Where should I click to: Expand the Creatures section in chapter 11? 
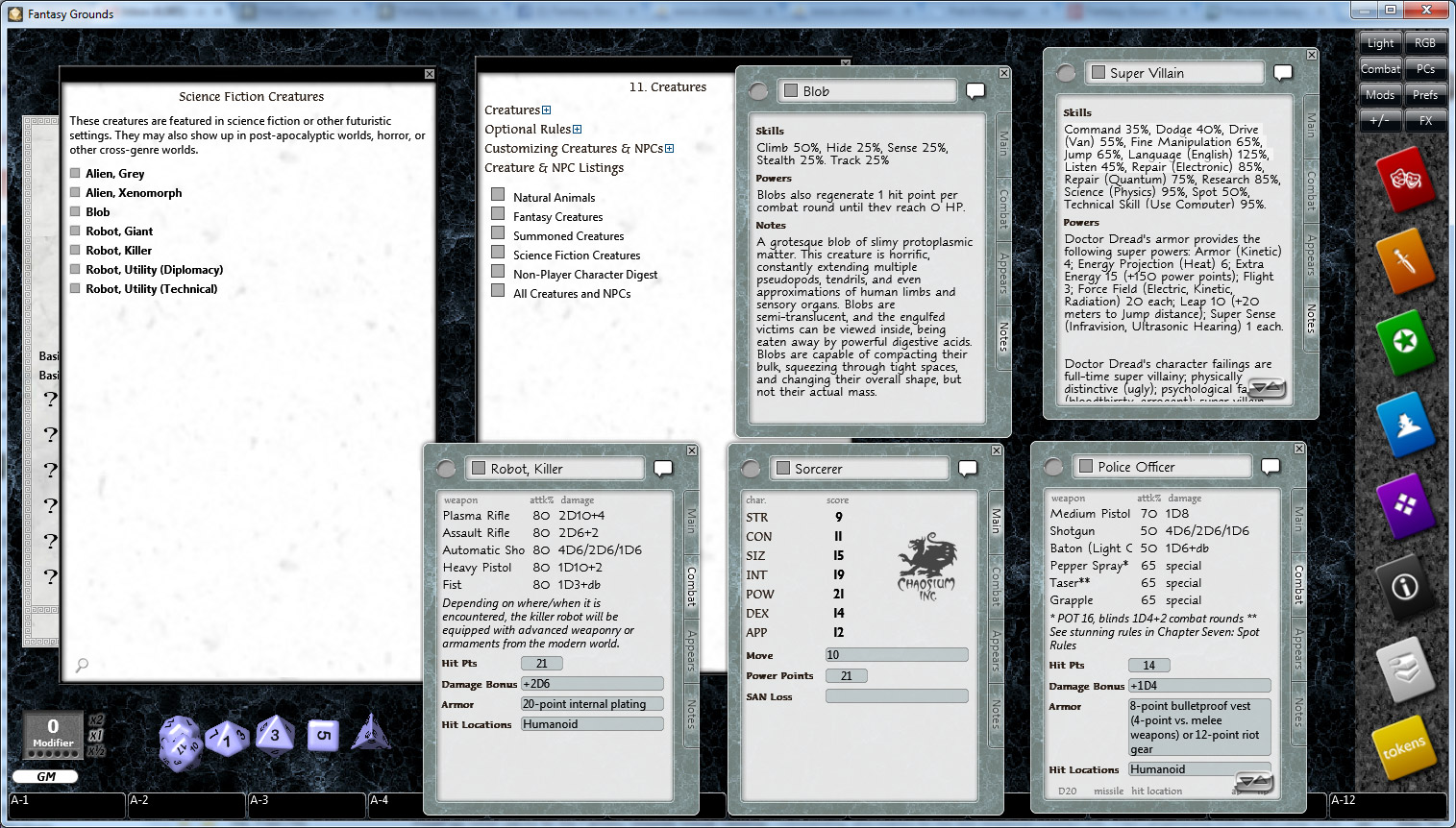coord(546,110)
